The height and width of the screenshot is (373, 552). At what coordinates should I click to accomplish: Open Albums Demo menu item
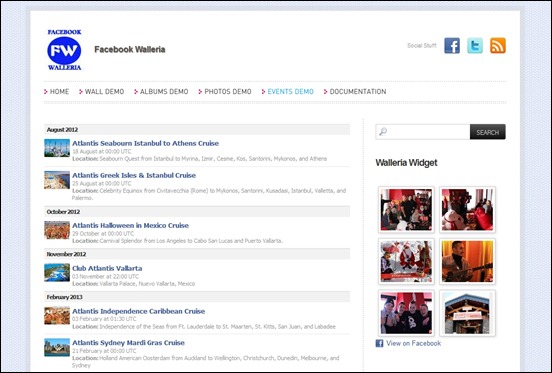(164, 91)
